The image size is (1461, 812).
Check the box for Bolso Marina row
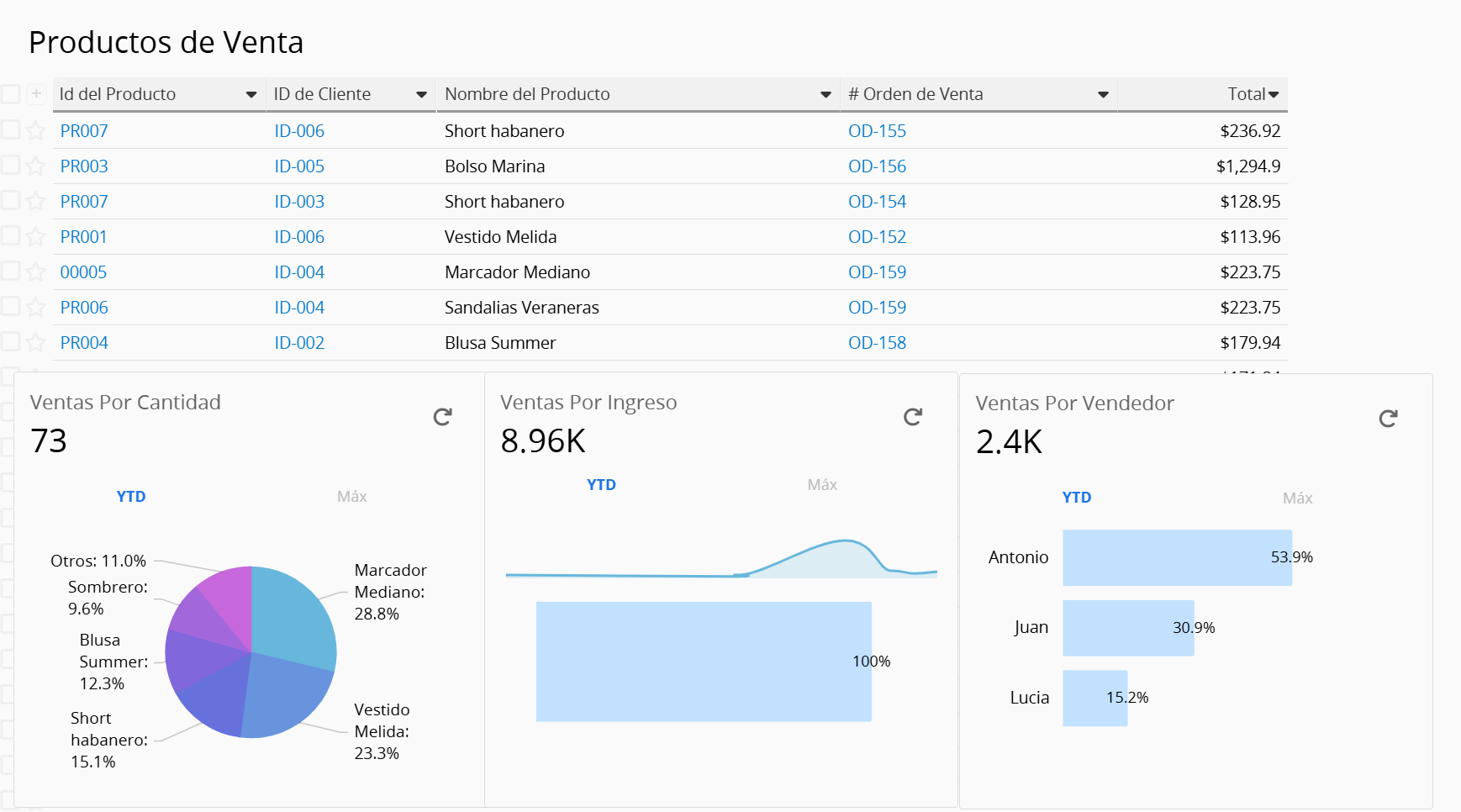10,165
